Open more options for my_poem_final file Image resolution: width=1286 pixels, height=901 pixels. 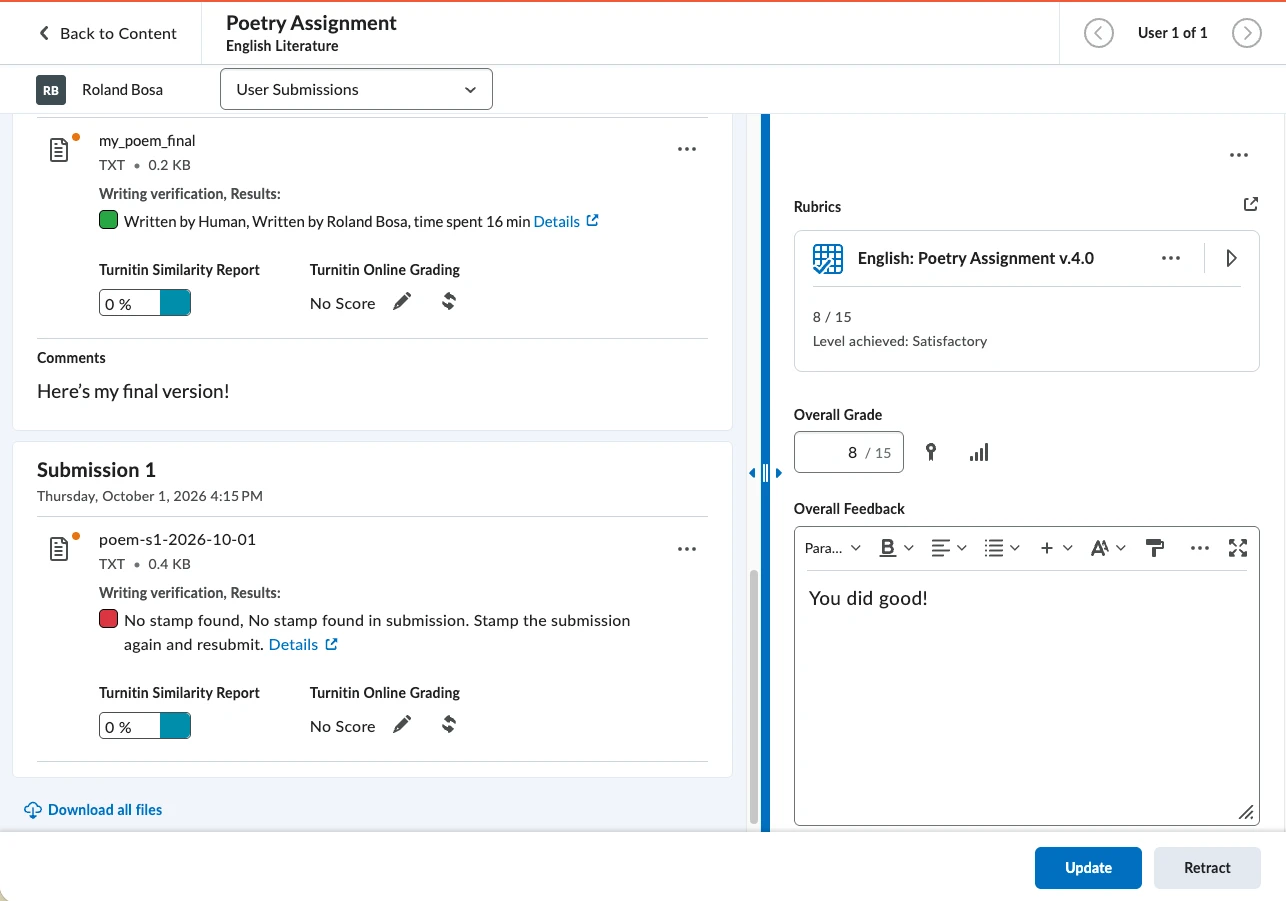(686, 149)
